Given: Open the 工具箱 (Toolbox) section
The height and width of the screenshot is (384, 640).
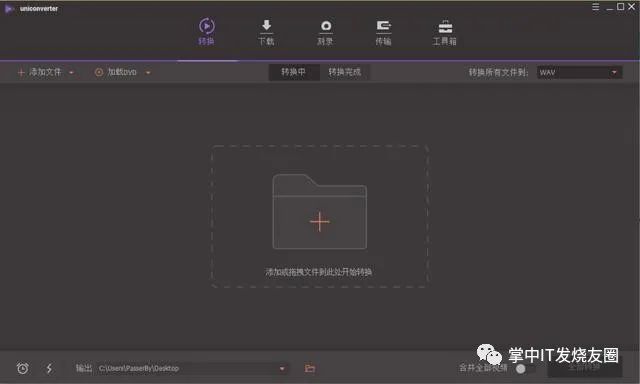Looking at the screenshot, I should 445,32.
